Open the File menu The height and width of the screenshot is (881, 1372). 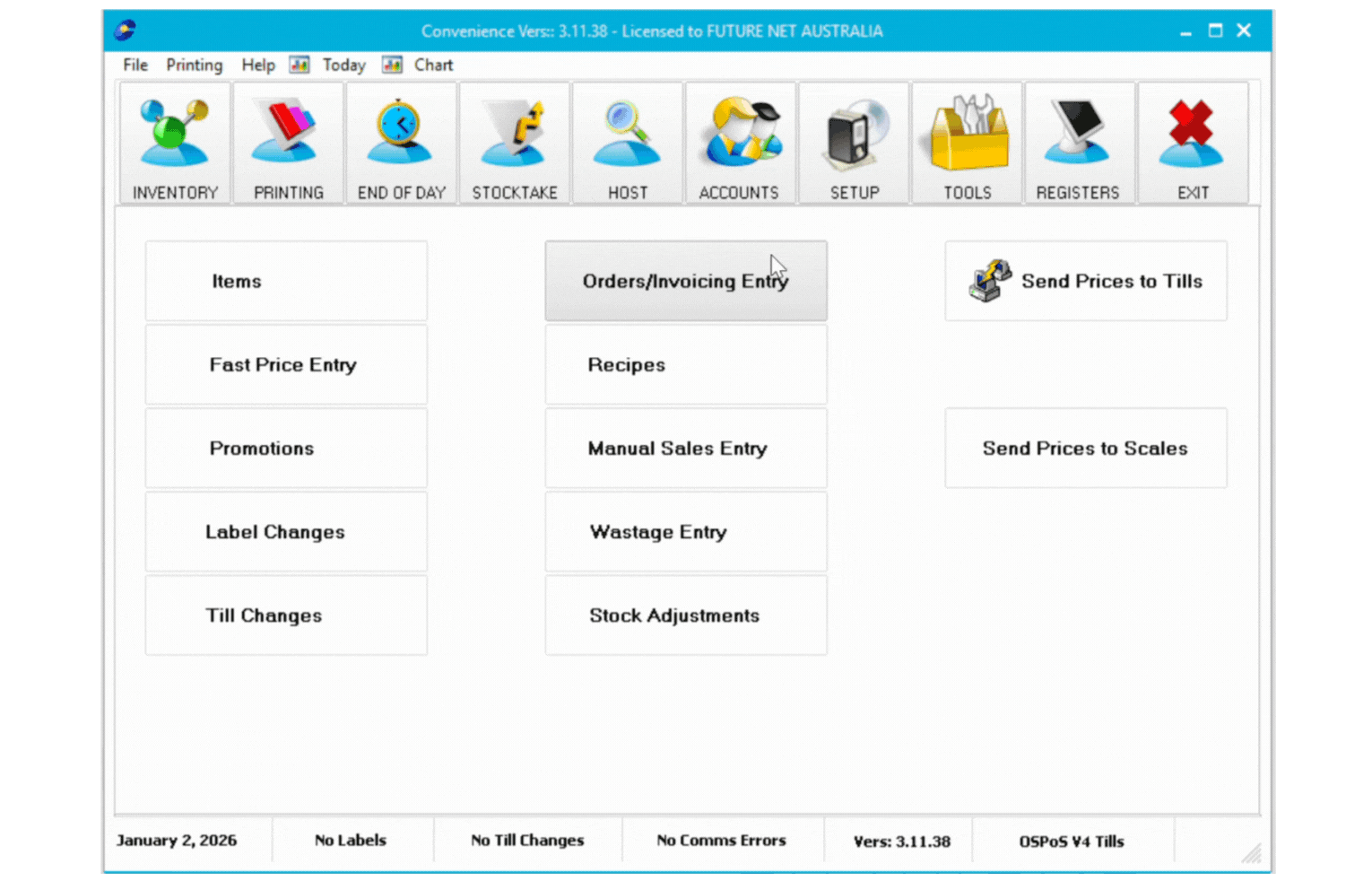pos(135,65)
